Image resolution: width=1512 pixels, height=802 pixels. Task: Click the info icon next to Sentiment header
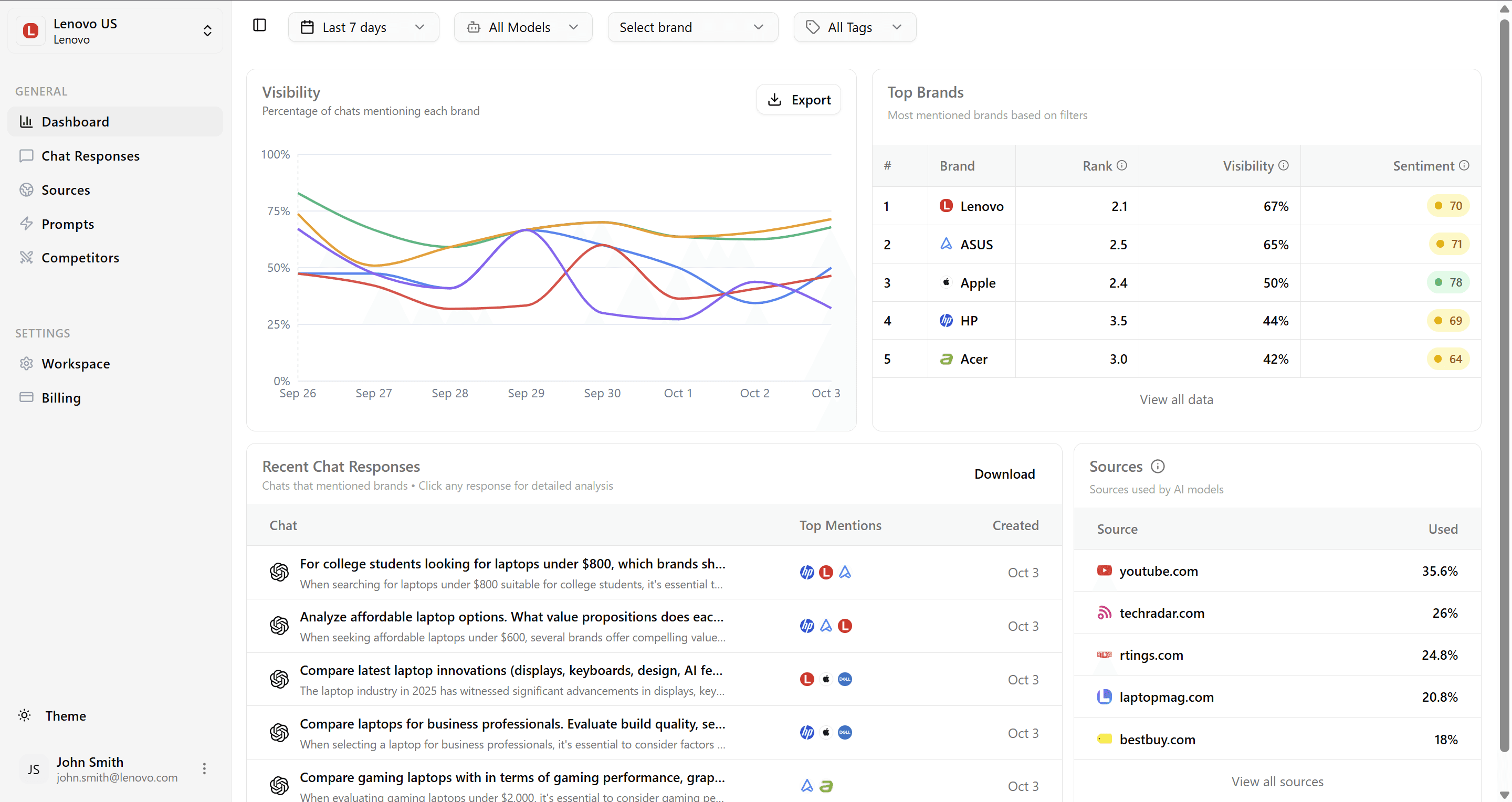(1464, 165)
